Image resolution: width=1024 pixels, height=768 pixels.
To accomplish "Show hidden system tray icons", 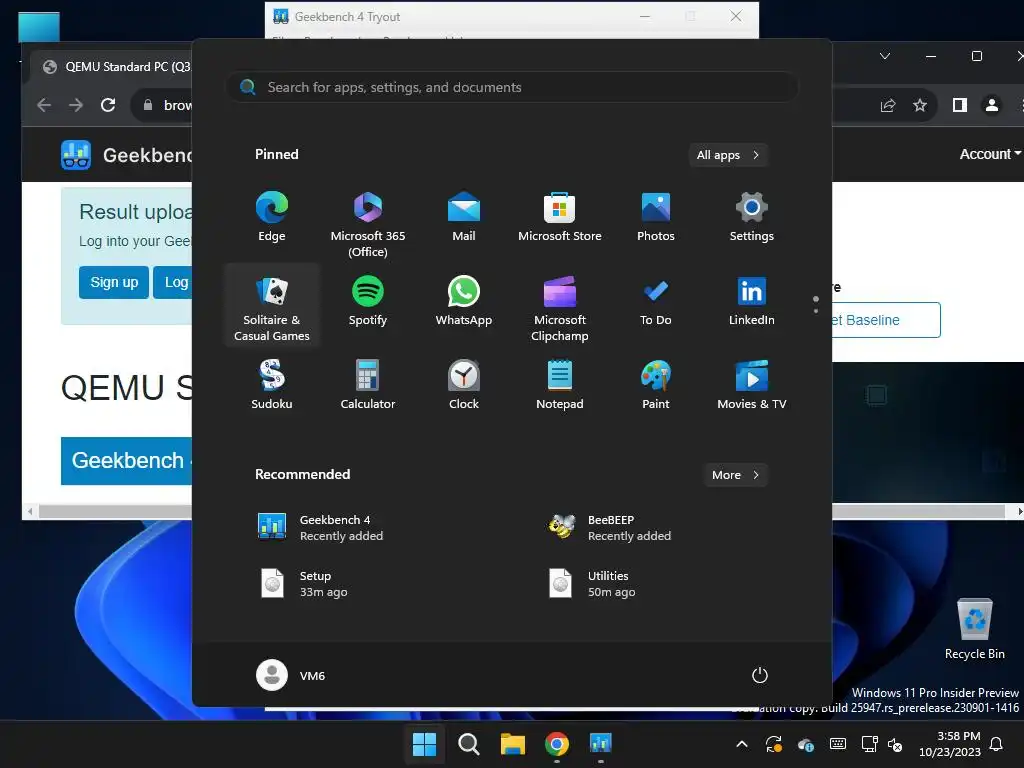I will click(x=742, y=744).
